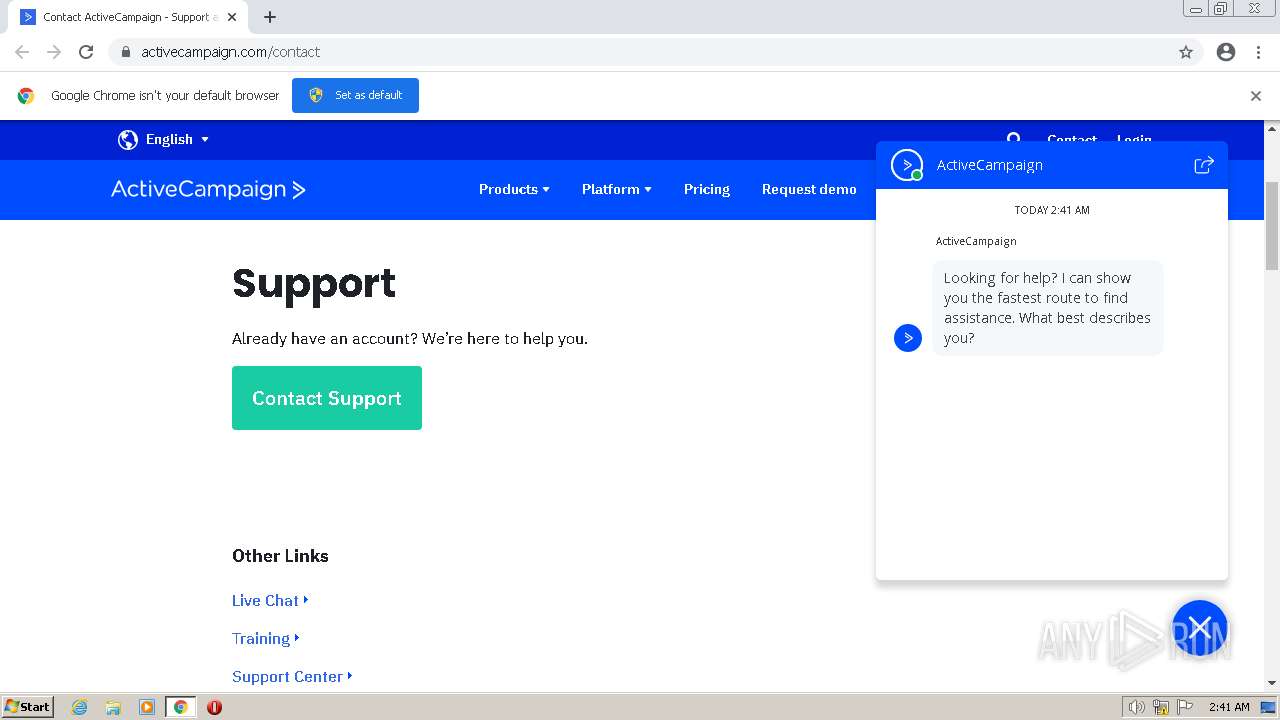Image resolution: width=1280 pixels, height=720 pixels.
Task: Open the Live Chat link
Action: (x=270, y=600)
